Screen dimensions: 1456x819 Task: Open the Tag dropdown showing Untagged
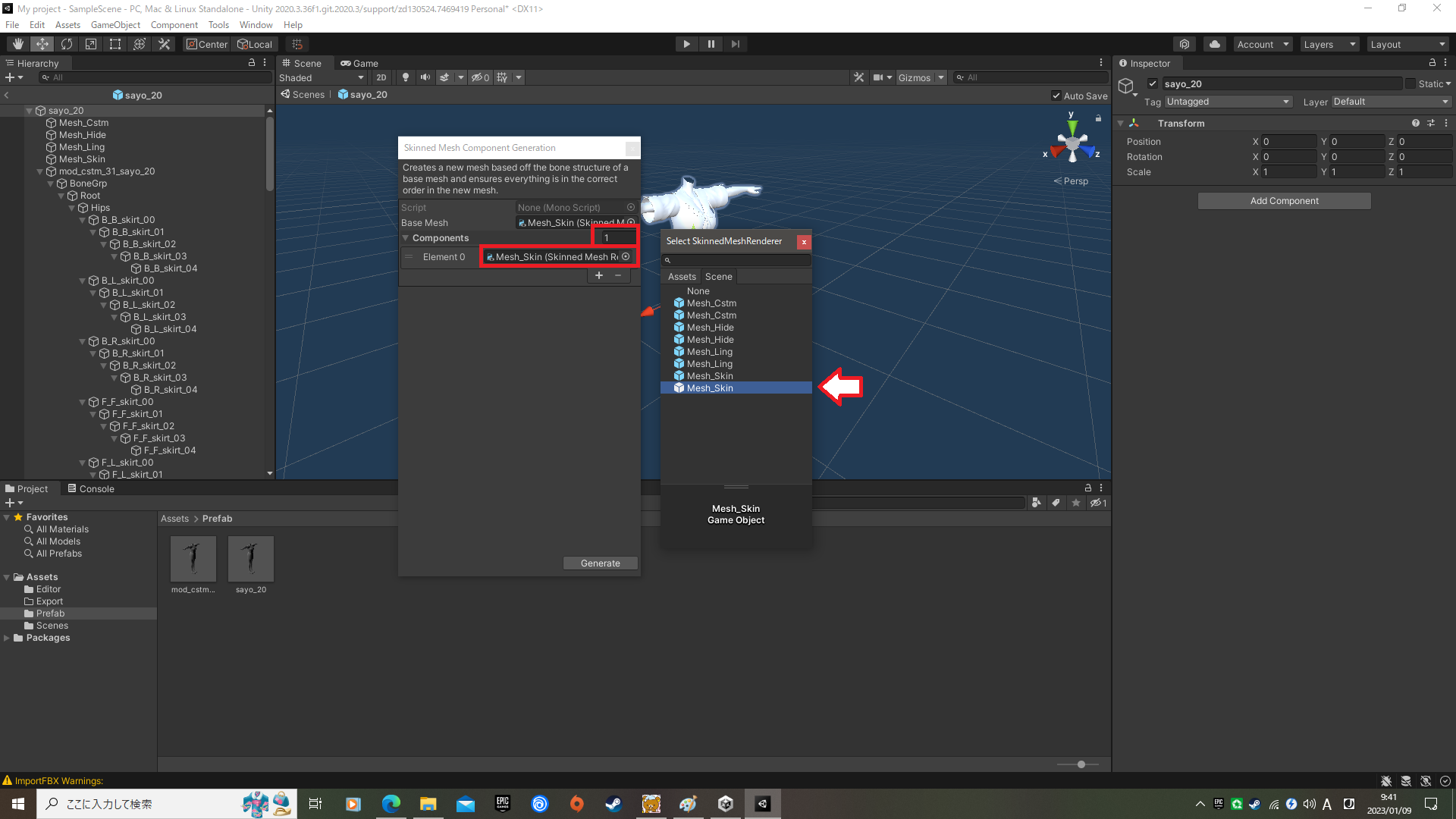[x=1228, y=102]
